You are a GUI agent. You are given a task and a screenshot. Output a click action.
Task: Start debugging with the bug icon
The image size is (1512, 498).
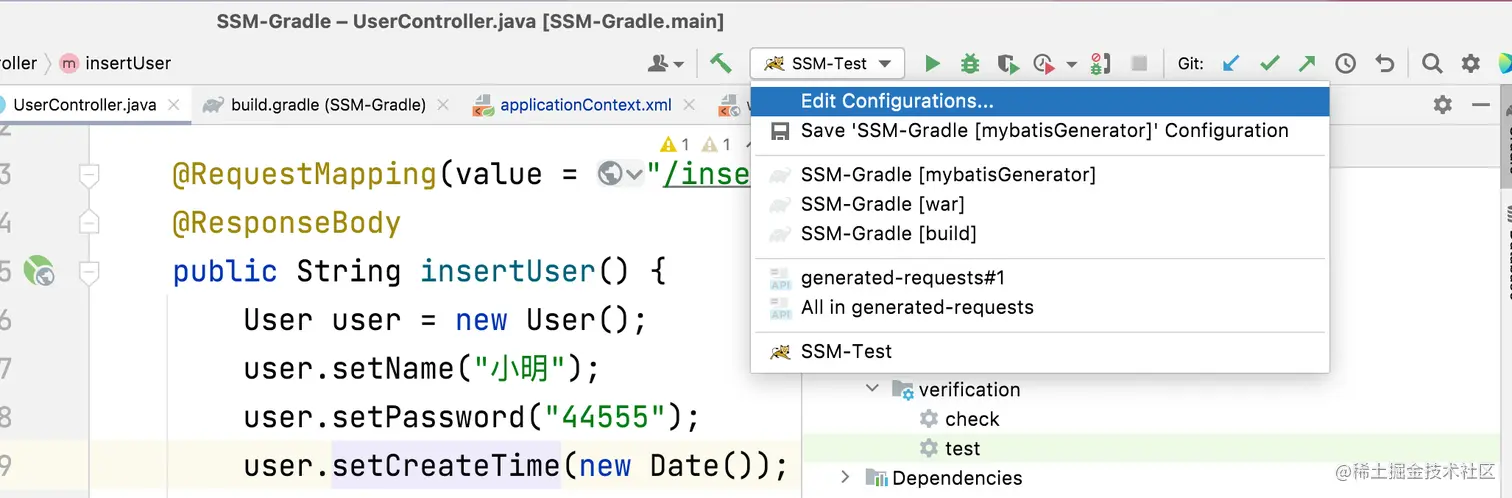point(970,64)
